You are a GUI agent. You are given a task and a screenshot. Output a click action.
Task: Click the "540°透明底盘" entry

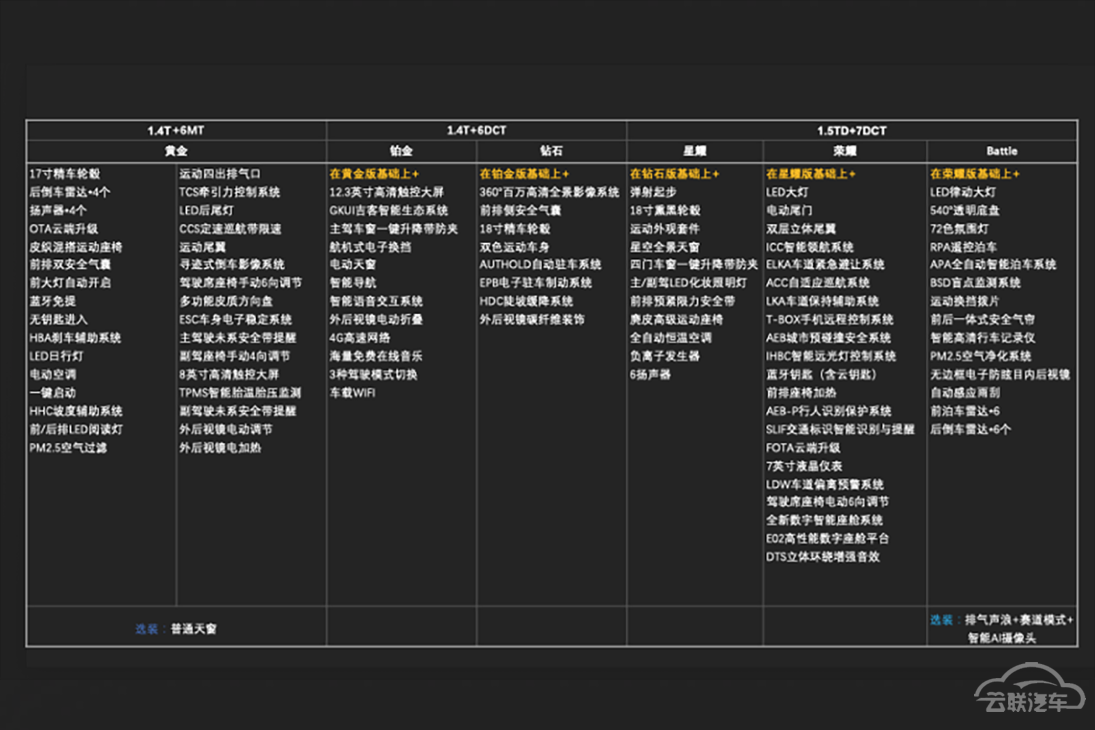964,210
